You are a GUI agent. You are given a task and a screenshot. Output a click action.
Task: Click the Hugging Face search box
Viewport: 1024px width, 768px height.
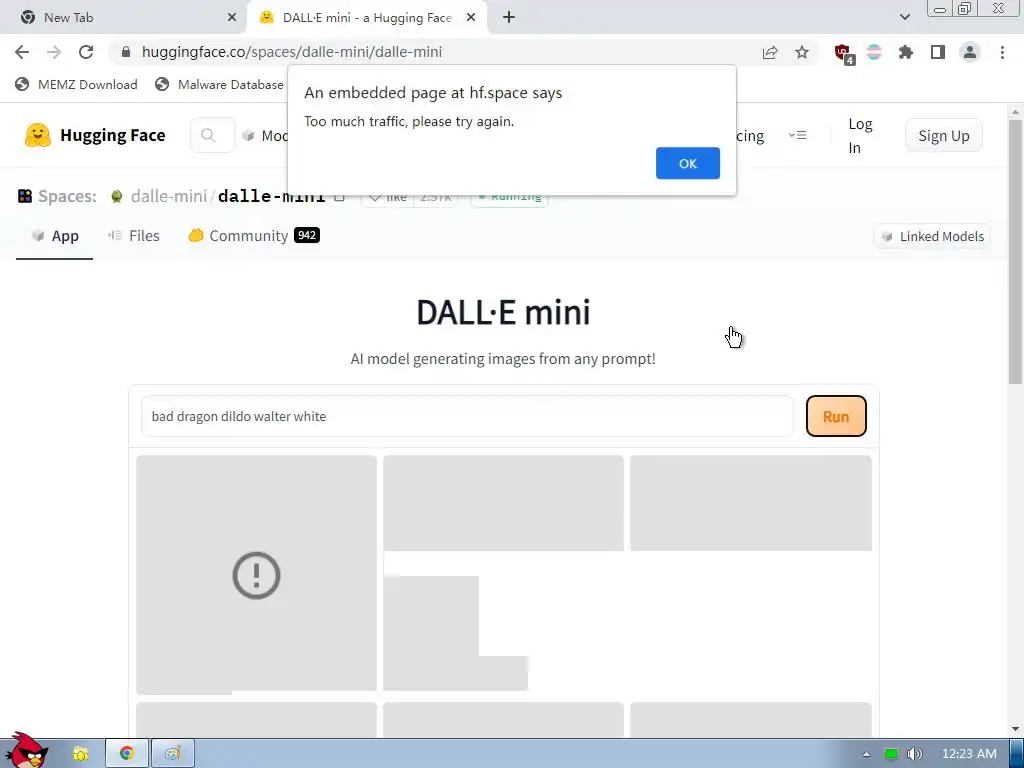click(x=212, y=135)
